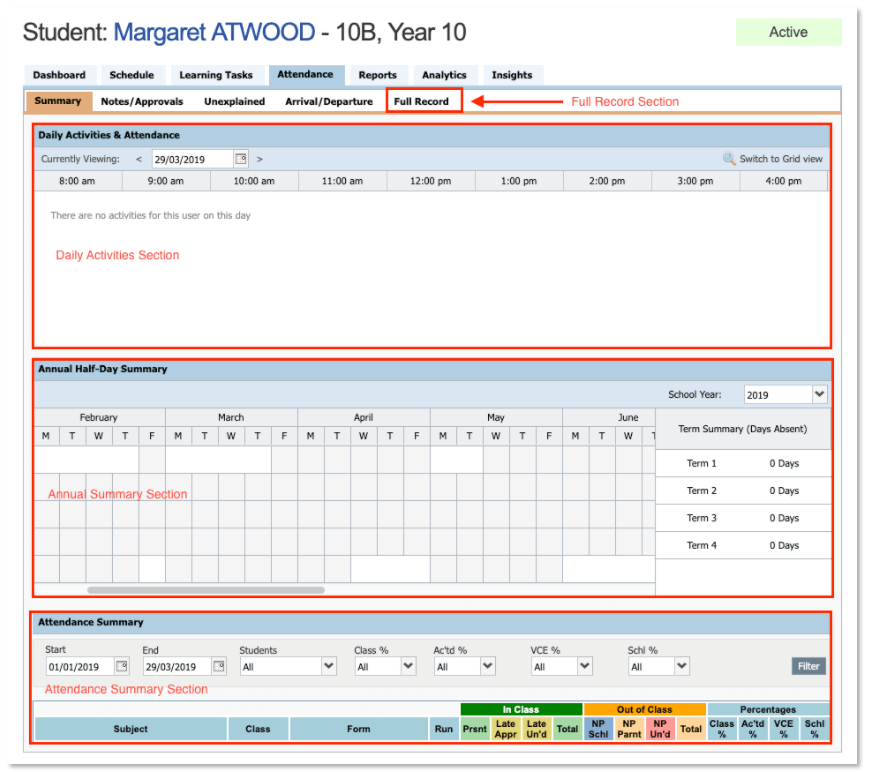The height and width of the screenshot is (772, 869).
Task: Switch to the Unexplained tab
Action: pyautogui.click(x=234, y=101)
